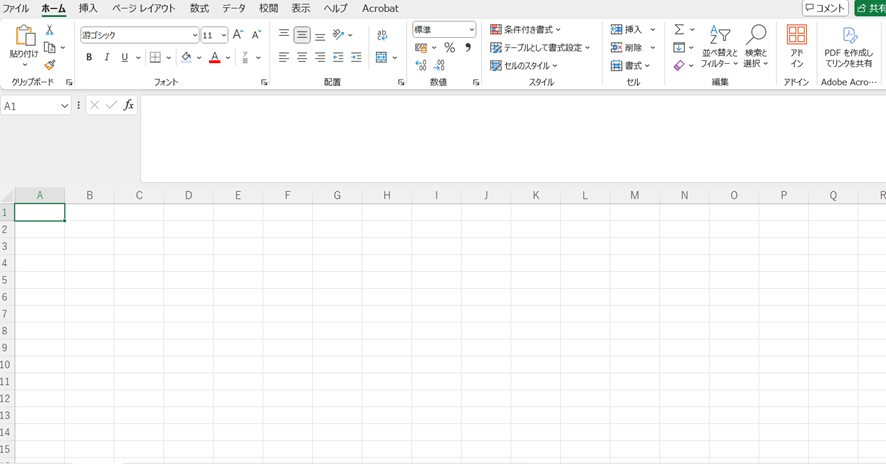Click the コメント button
Screen dimensions: 886x464
tap(825, 8)
